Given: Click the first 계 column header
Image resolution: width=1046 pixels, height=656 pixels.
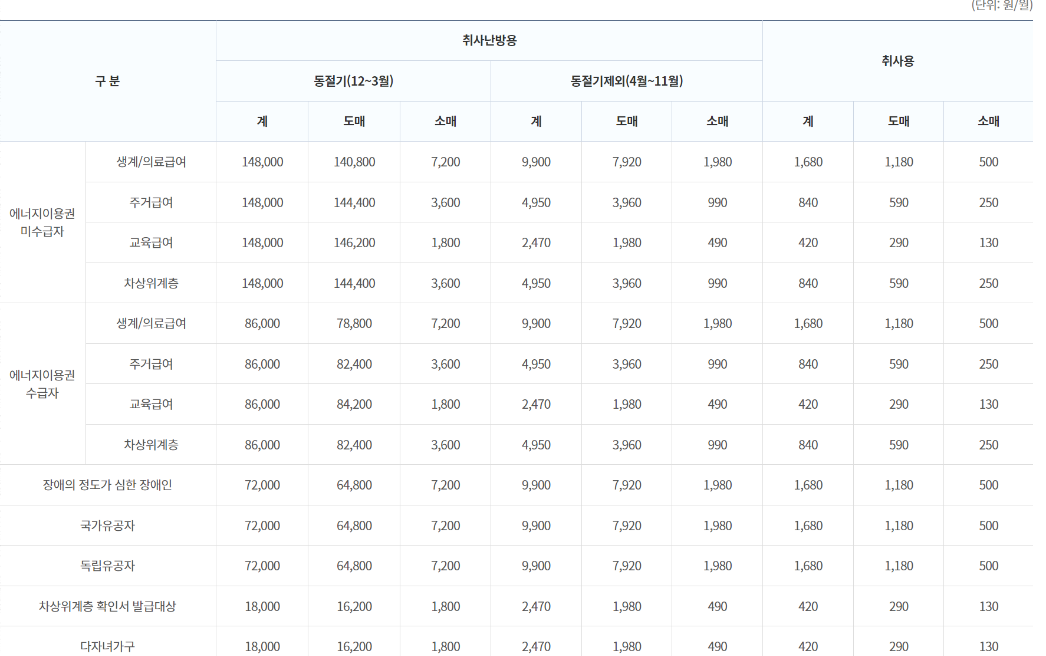Looking at the screenshot, I should point(262,120).
